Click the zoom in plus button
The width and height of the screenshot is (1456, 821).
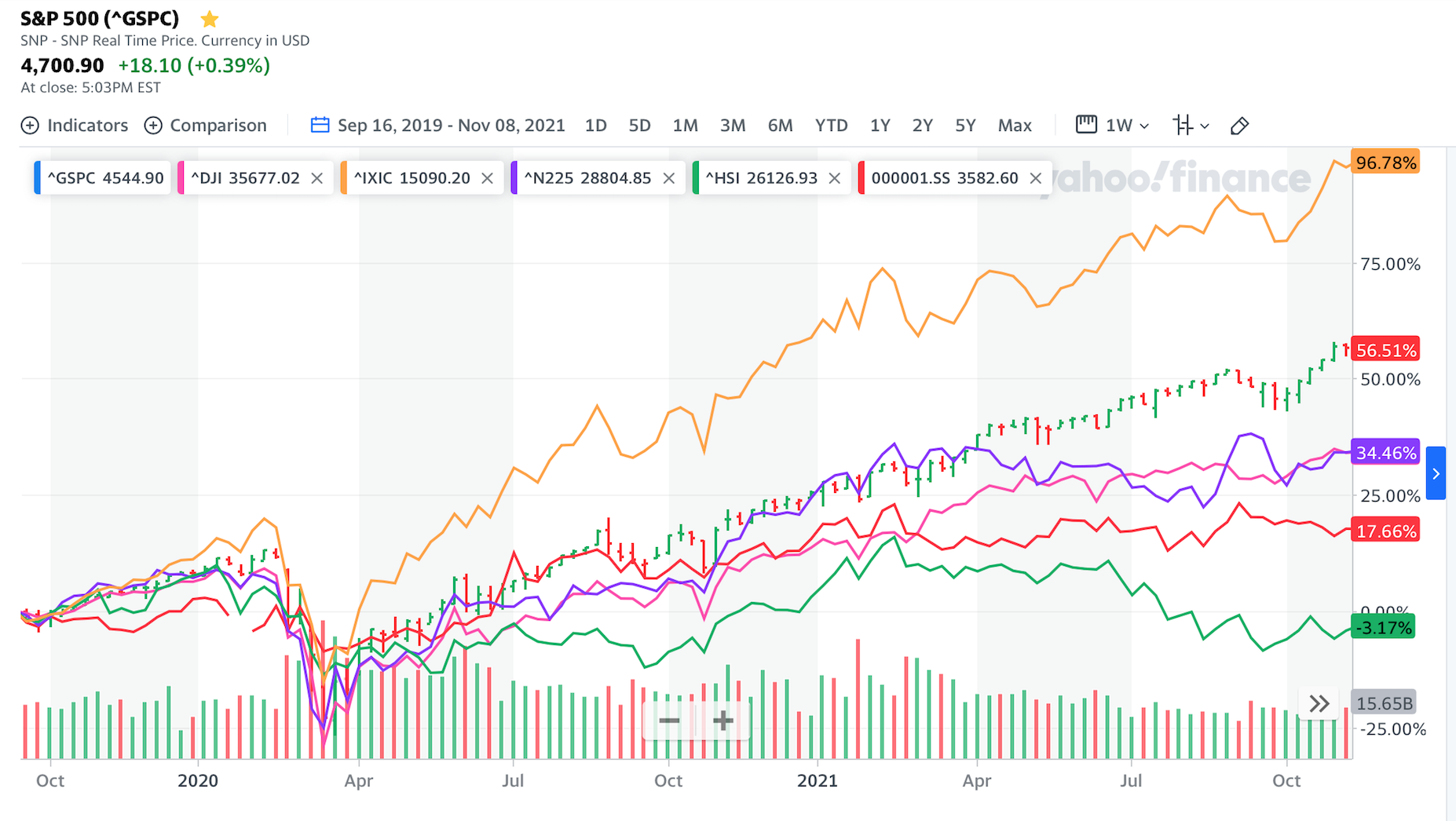(x=723, y=721)
